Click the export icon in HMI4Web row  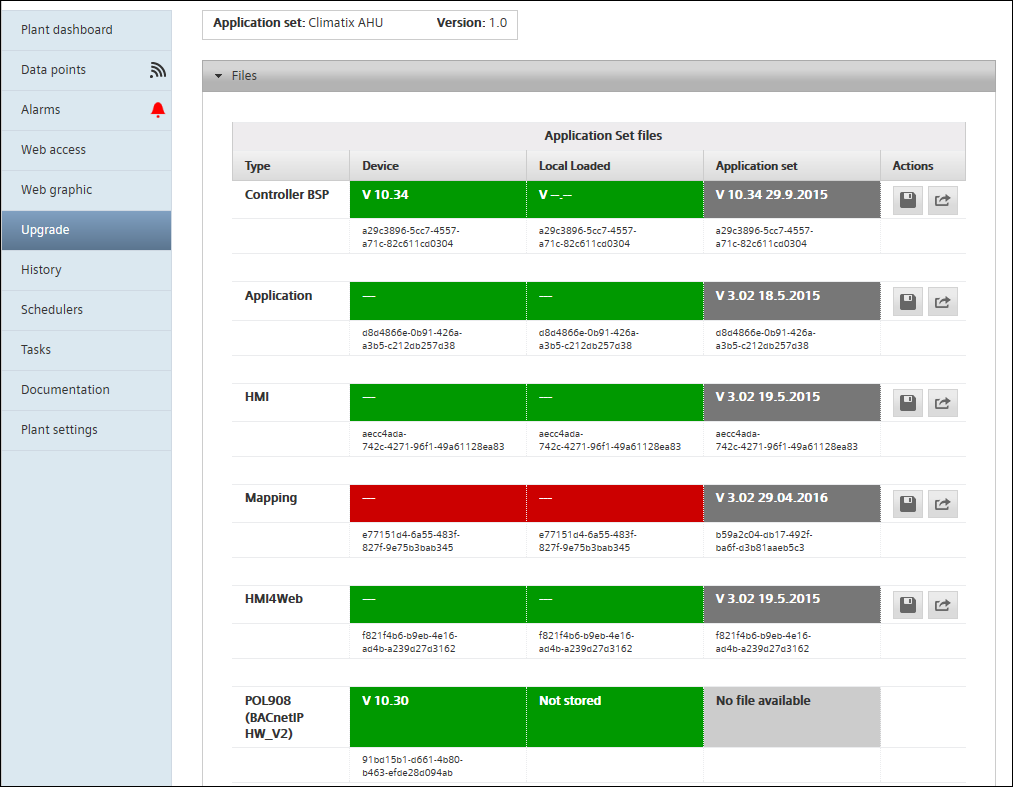point(943,605)
